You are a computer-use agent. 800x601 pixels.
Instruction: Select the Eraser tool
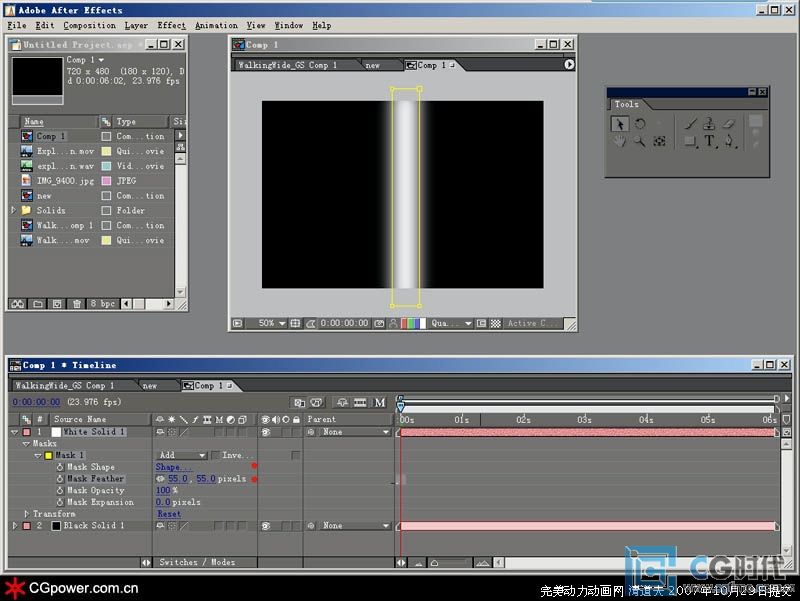click(729, 124)
